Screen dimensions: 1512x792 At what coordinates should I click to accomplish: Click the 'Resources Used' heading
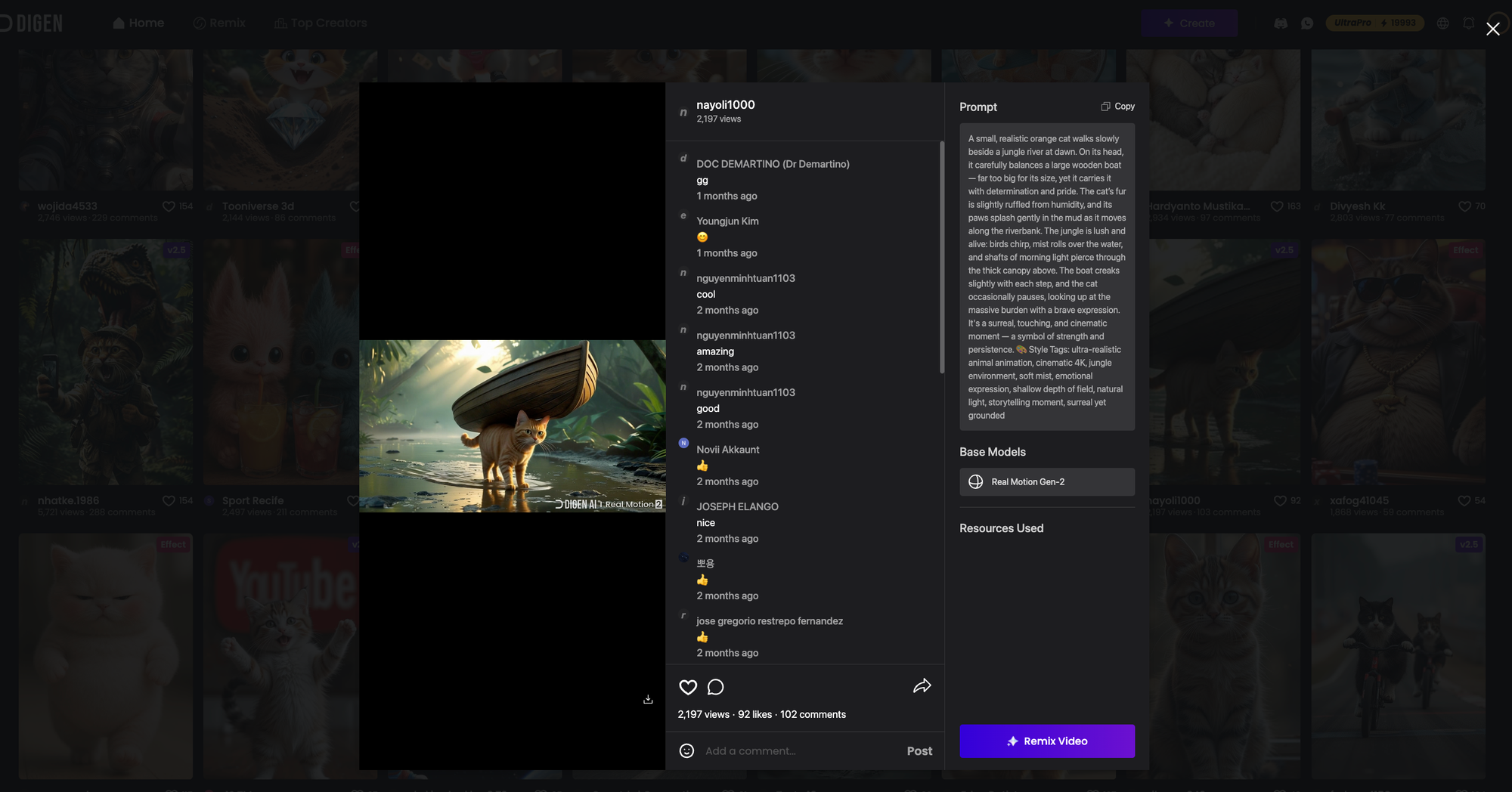coord(1001,528)
